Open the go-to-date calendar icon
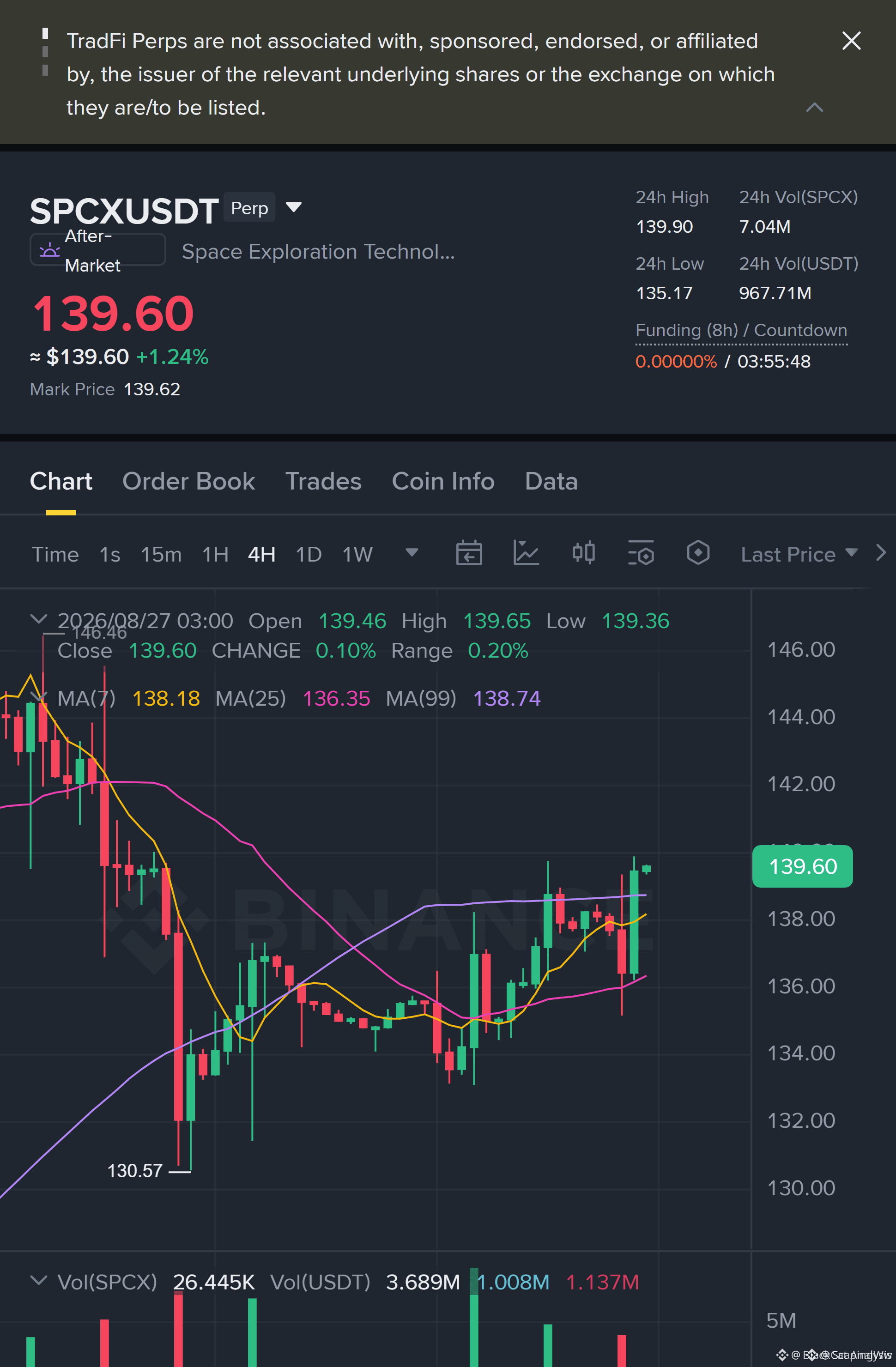The width and height of the screenshot is (896, 1367). (469, 553)
